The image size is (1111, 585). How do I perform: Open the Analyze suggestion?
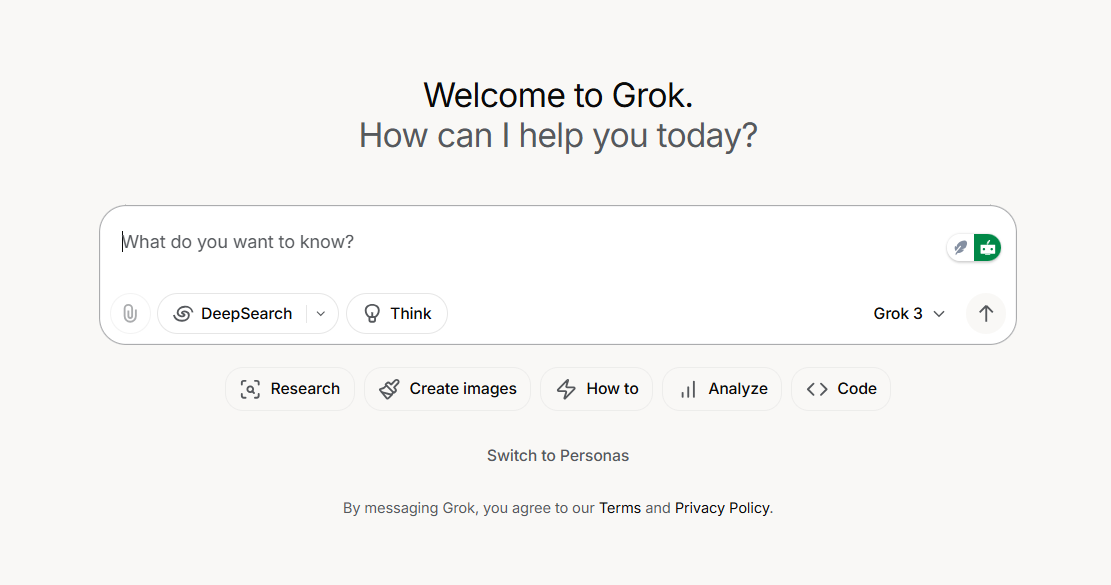tap(722, 389)
